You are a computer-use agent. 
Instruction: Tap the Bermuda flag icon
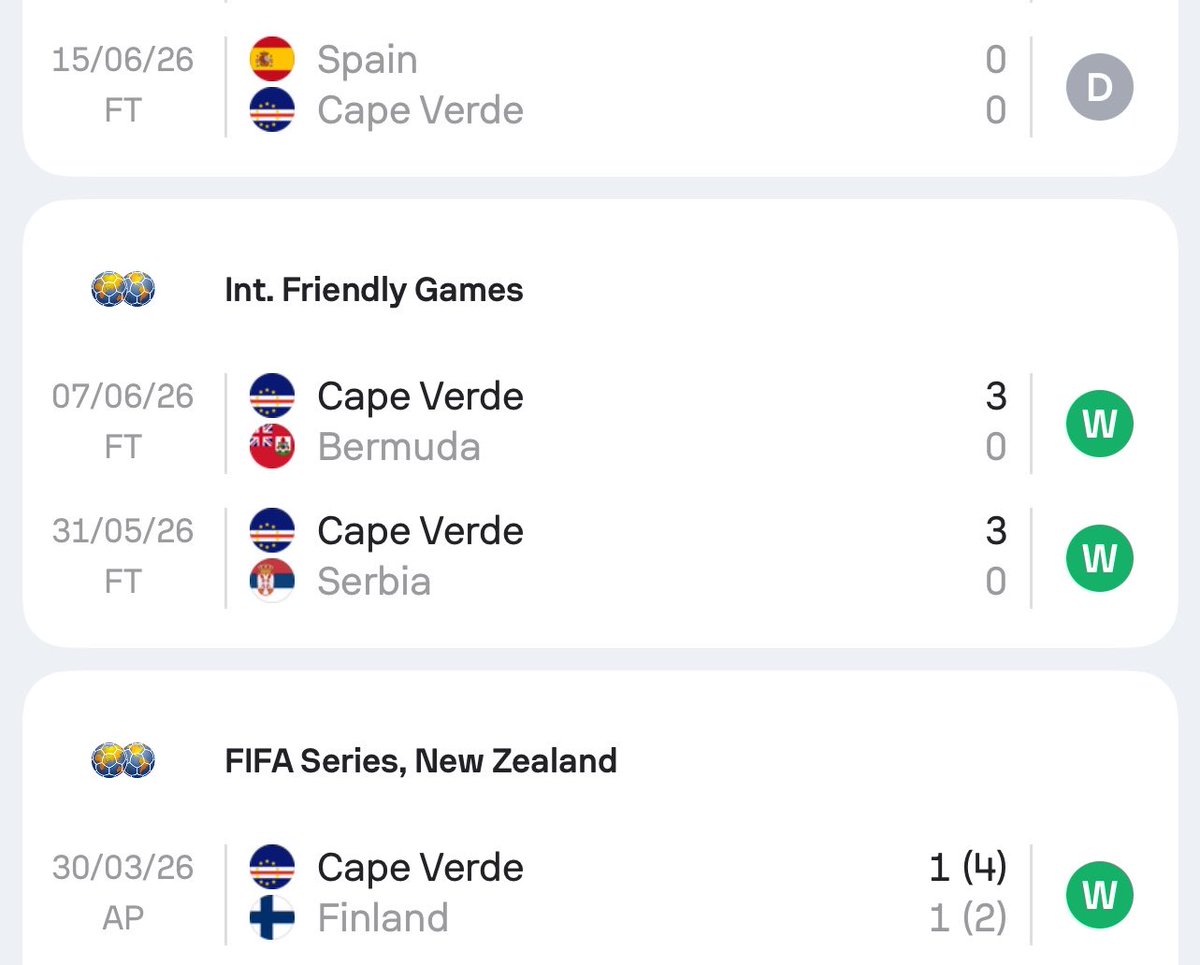pos(272,446)
